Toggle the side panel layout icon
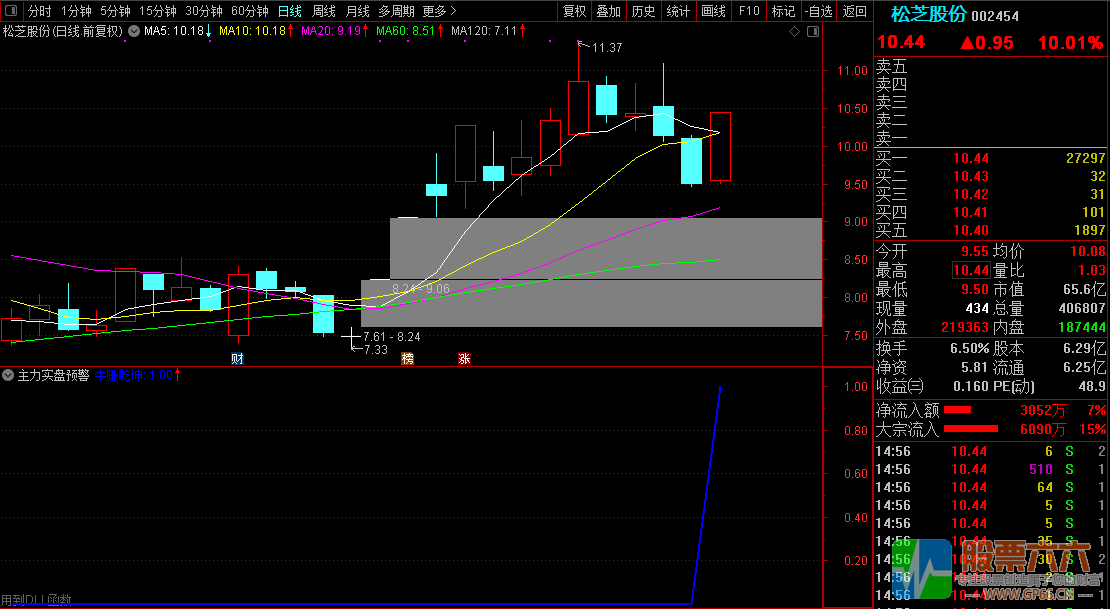 click(11, 11)
